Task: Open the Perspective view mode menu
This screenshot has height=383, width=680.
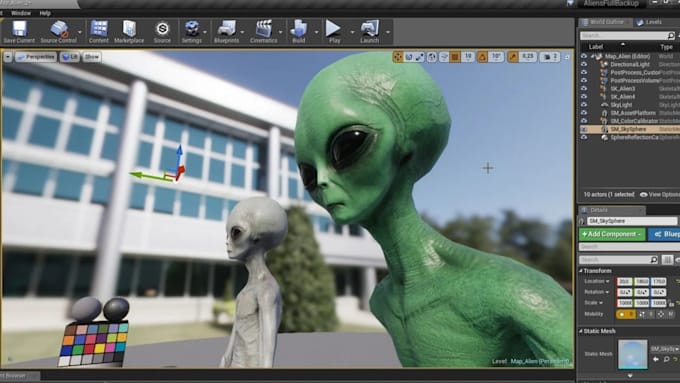Action: [36, 57]
